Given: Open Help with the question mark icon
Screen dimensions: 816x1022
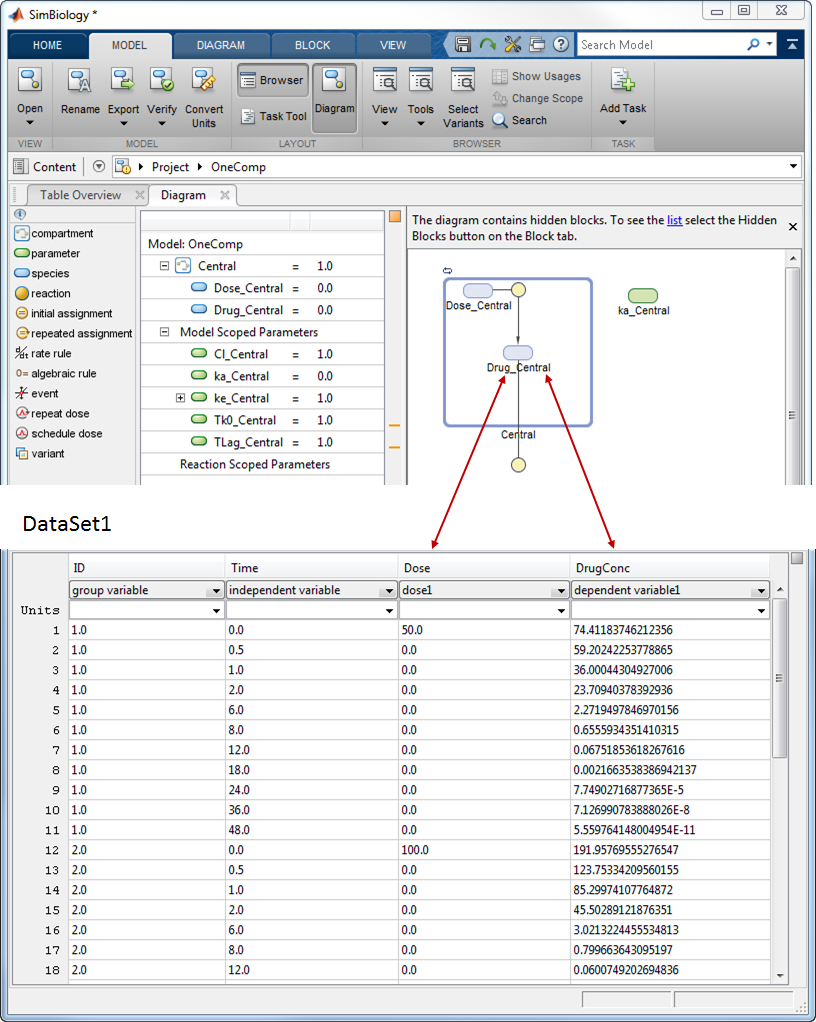Looking at the screenshot, I should pyautogui.click(x=561, y=44).
